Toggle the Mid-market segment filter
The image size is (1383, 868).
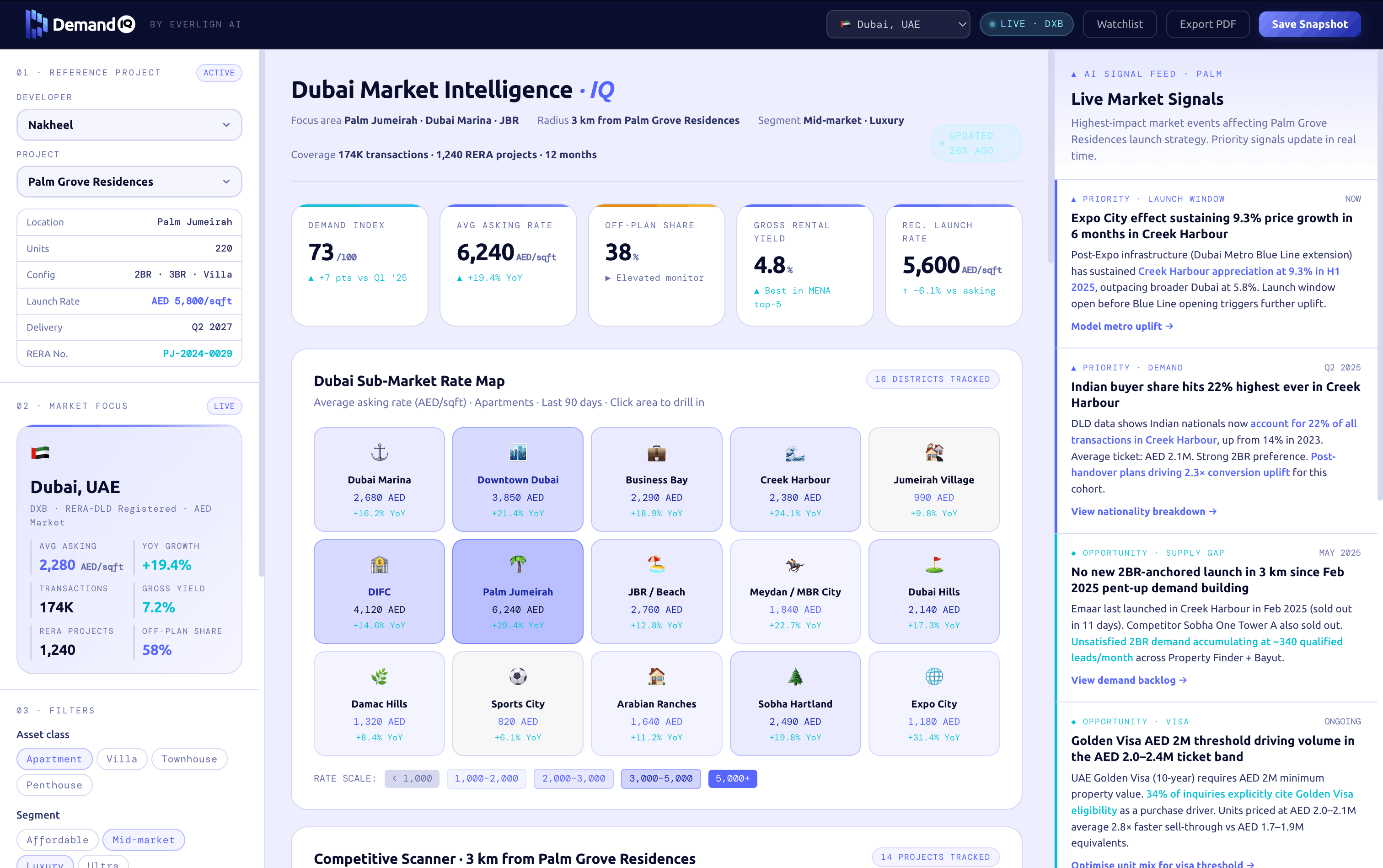coord(144,840)
